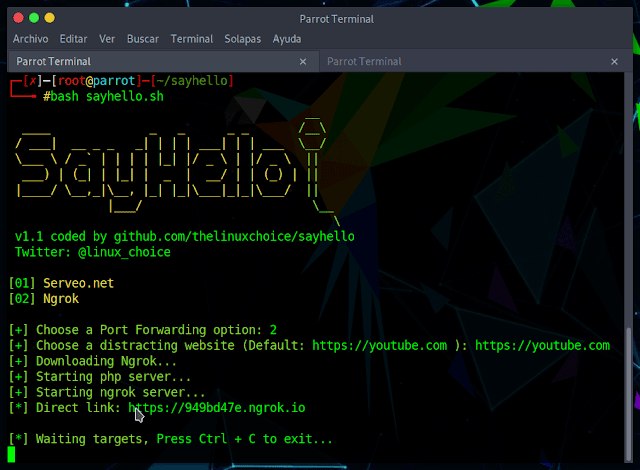Click the default https://youtube.com URL in parentheses
This screenshot has height=470, width=640.
[x=380, y=346]
